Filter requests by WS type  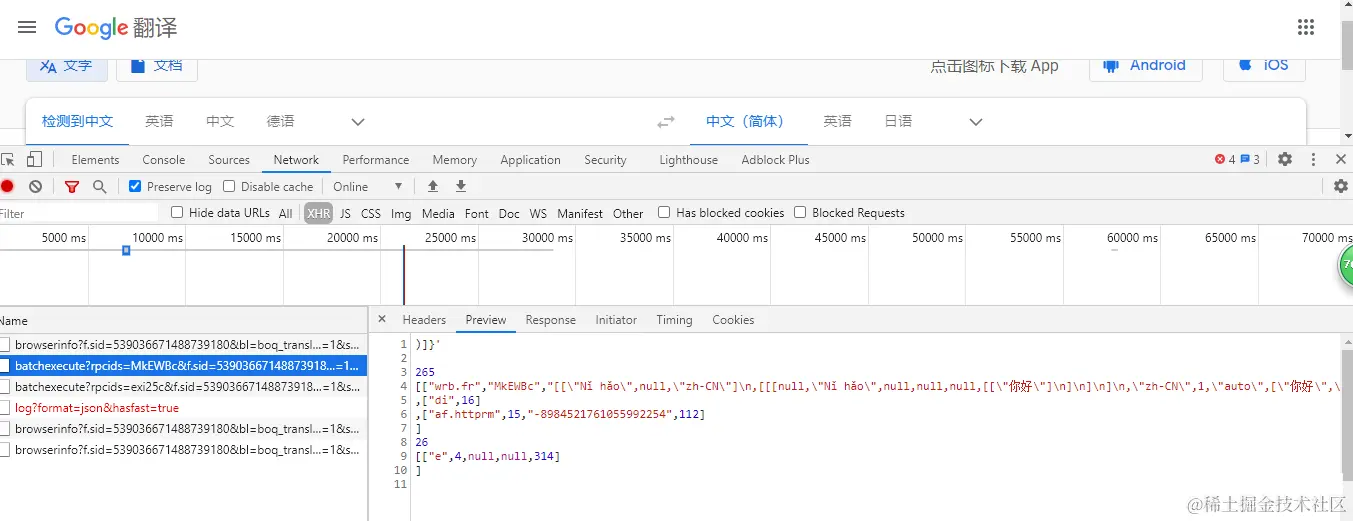point(538,213)
